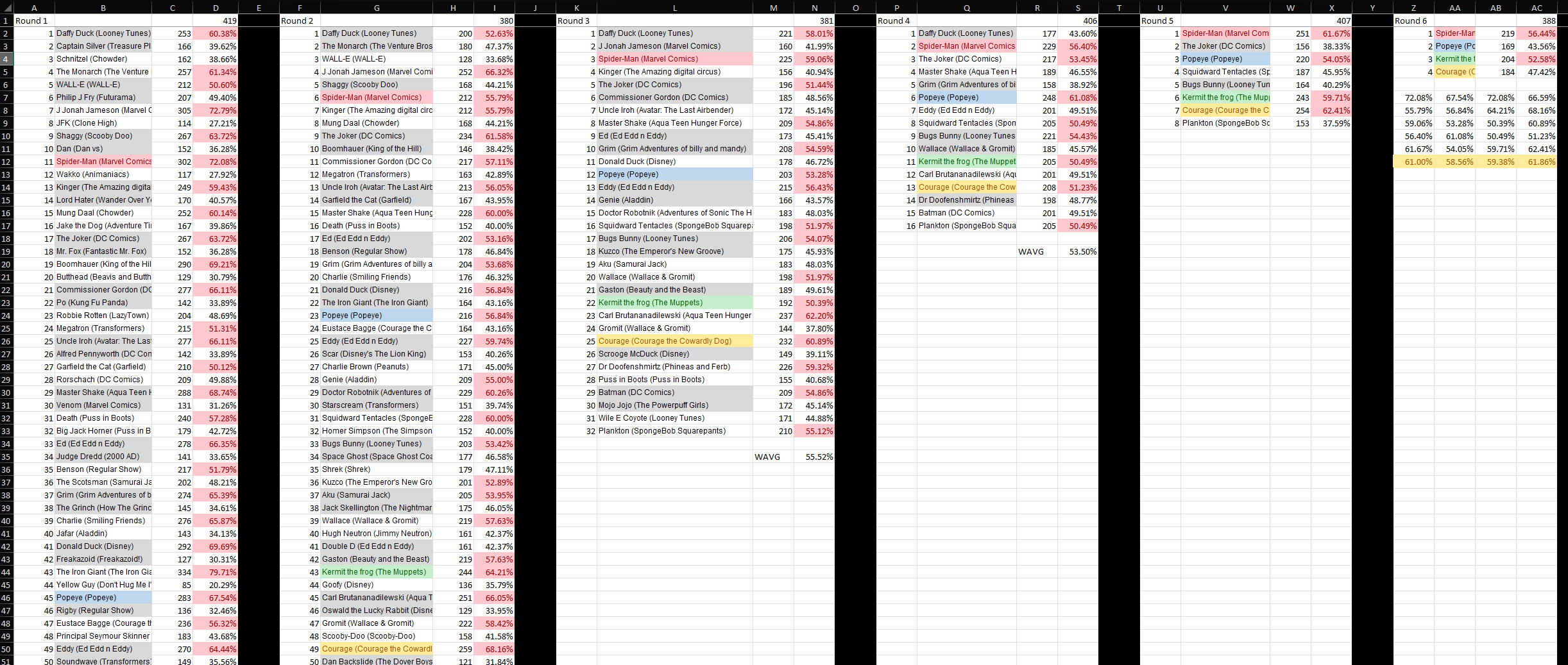Image resolution: width=1568 pixels, height=665 pixels.
Task: Click the '62.20%' percentage cell
Action: point(814,316)
